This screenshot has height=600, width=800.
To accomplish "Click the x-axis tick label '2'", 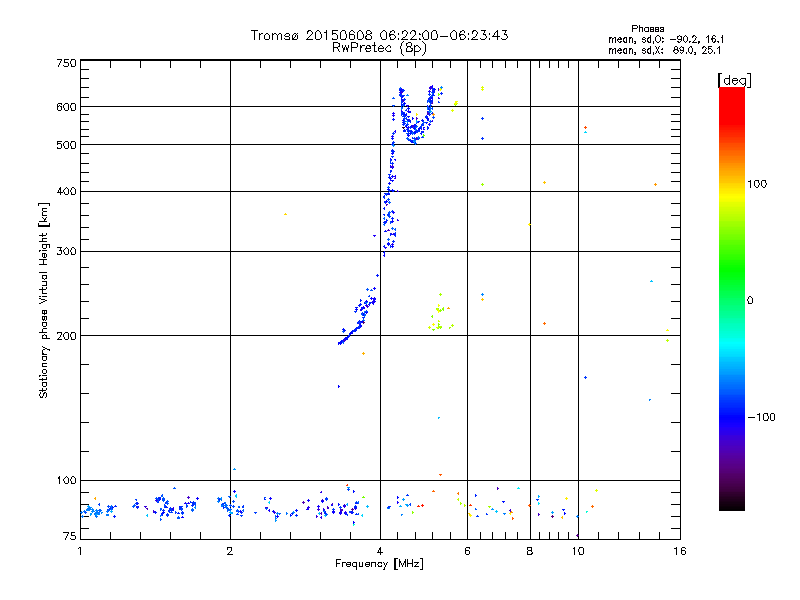I will tap(230, 551).
